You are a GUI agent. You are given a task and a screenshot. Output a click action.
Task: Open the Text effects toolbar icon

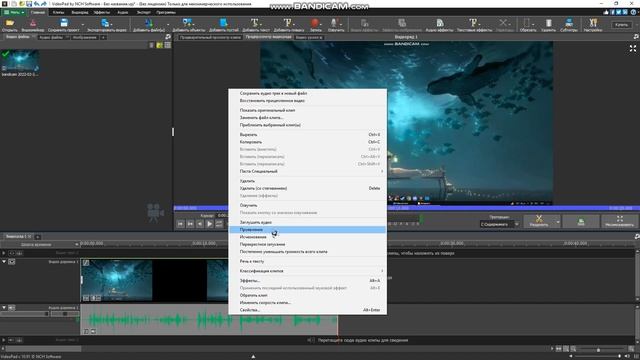click(473, 24)
